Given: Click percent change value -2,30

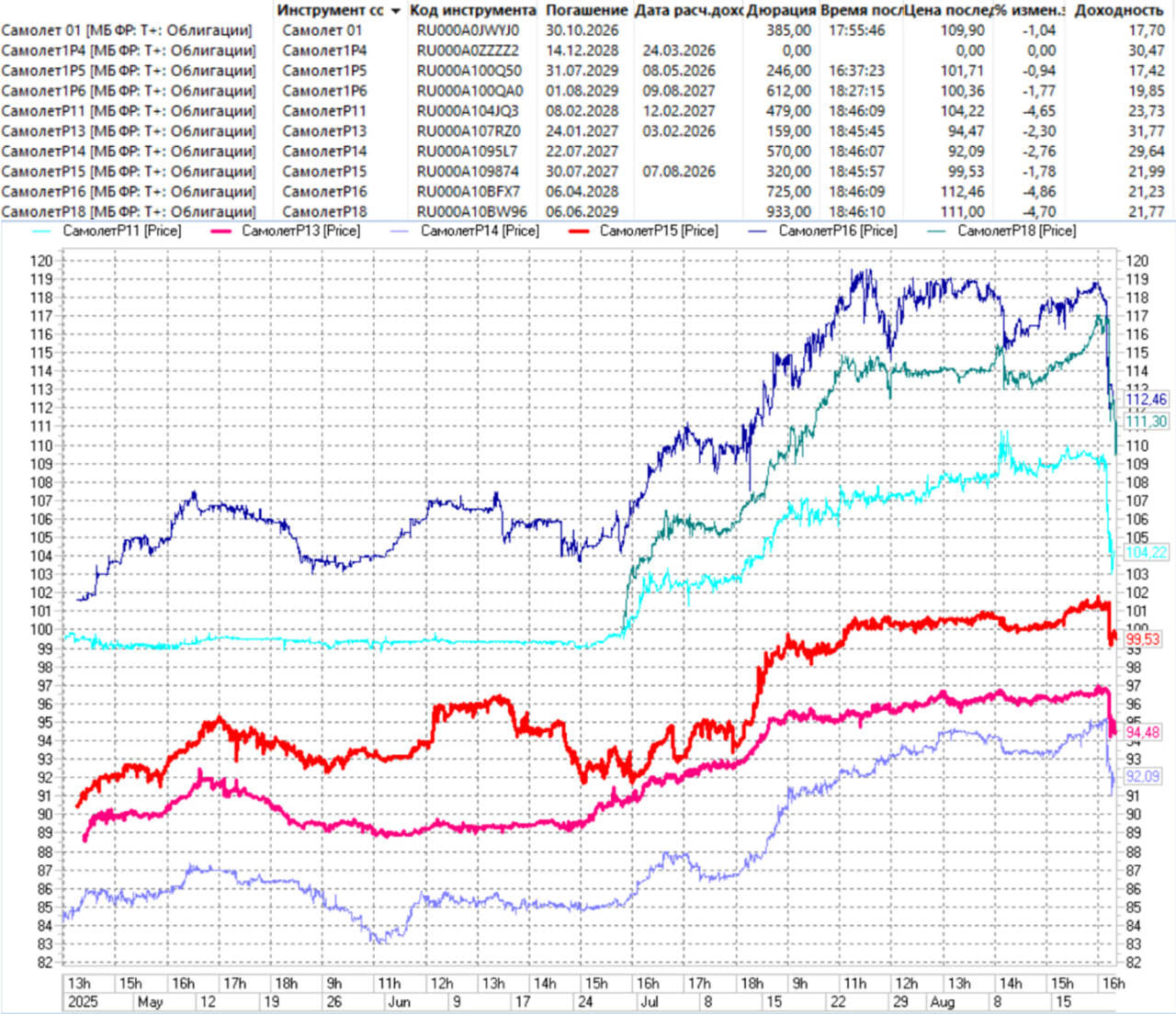Looking at the screenshot, I should [1041, 131].
